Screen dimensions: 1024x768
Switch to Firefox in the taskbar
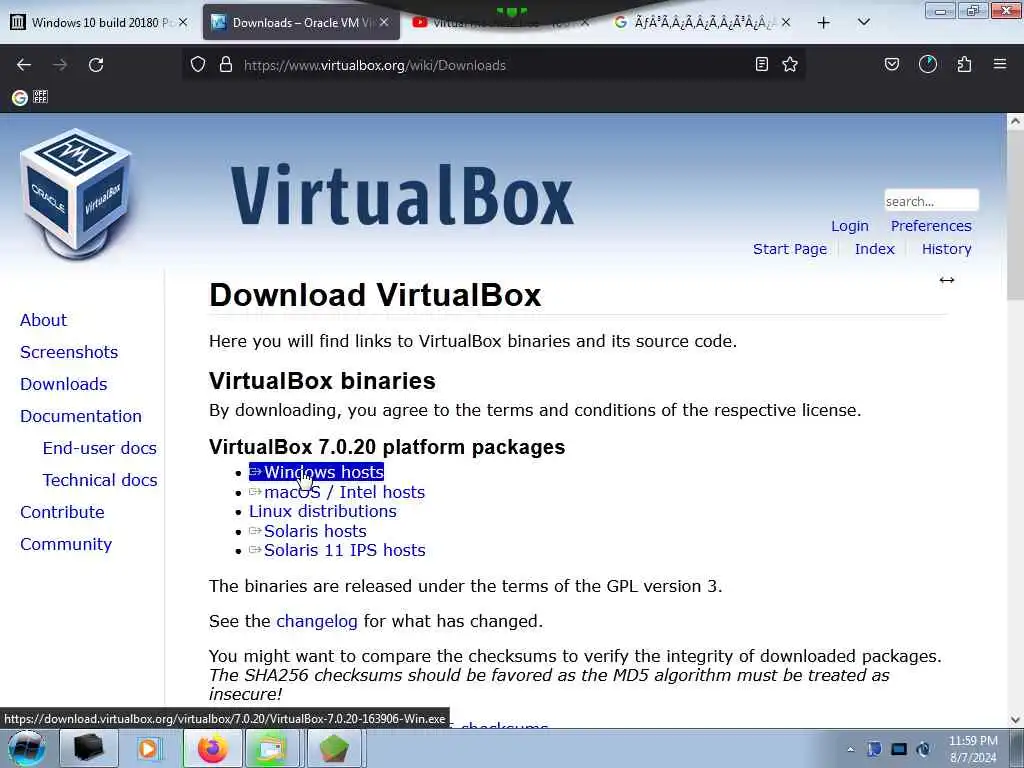tap(212, 748)
